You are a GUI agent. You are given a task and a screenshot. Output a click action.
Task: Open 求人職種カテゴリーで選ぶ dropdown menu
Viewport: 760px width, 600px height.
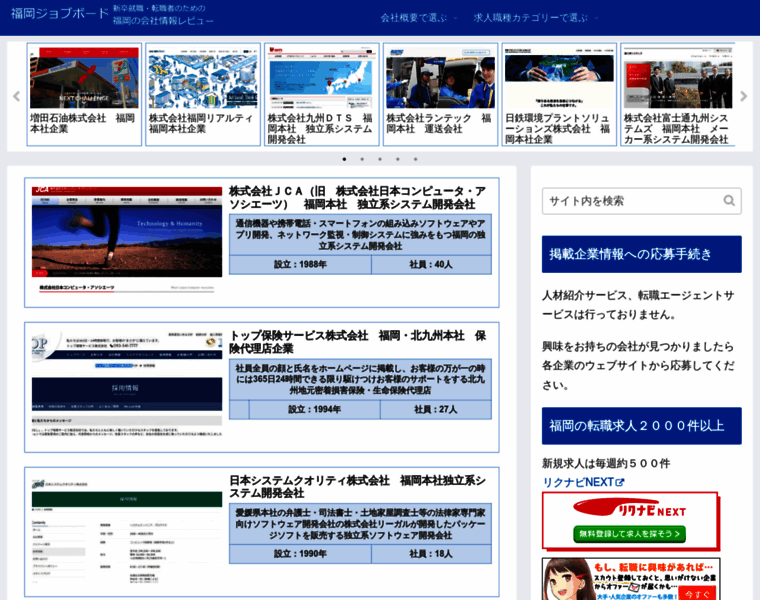pos(536,18)
